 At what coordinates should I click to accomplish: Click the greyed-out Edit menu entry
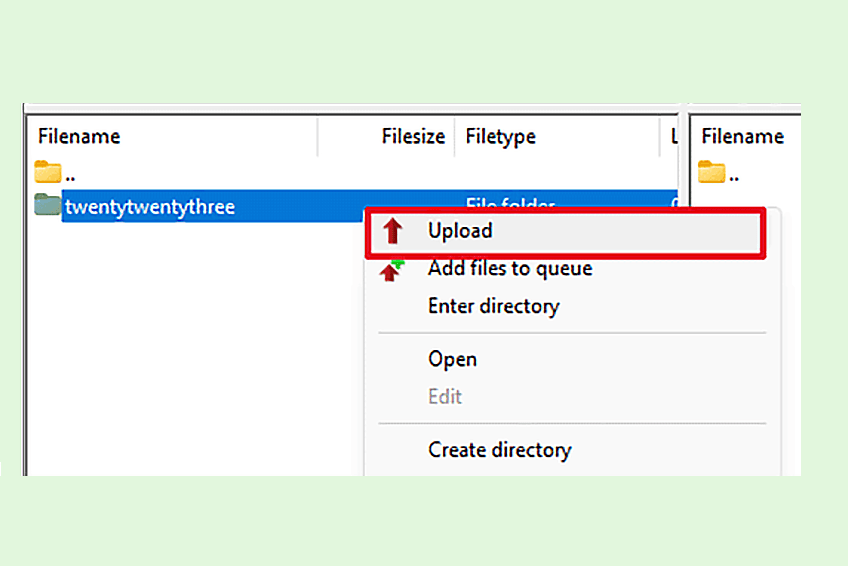(x=445, y=396)
